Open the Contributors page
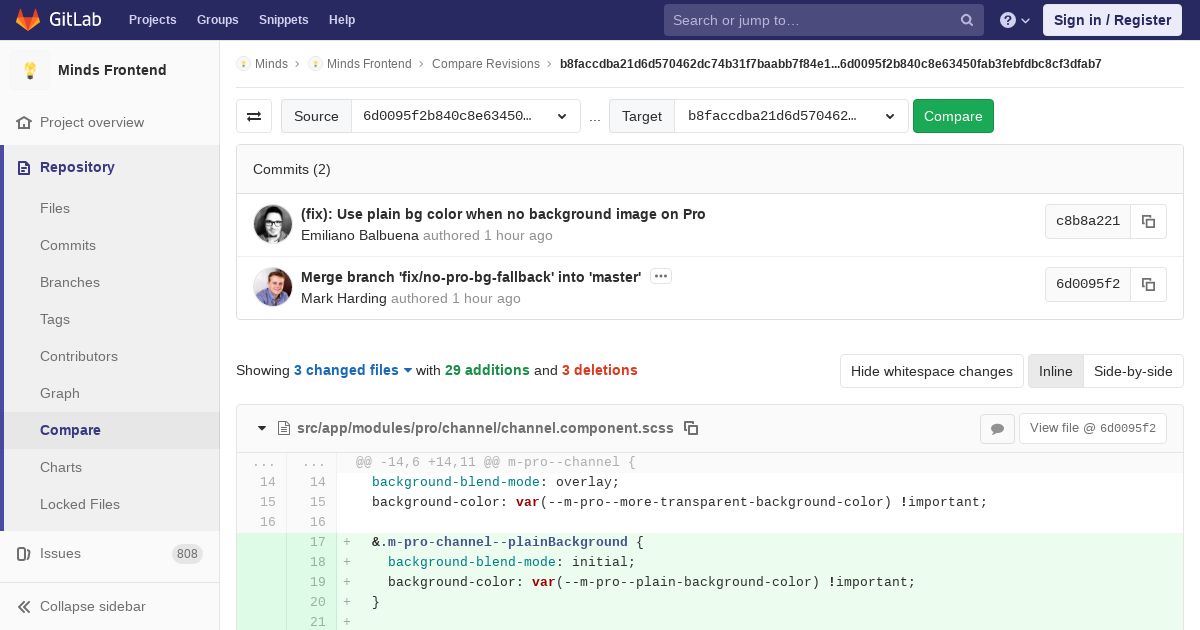 click(79, 356)
